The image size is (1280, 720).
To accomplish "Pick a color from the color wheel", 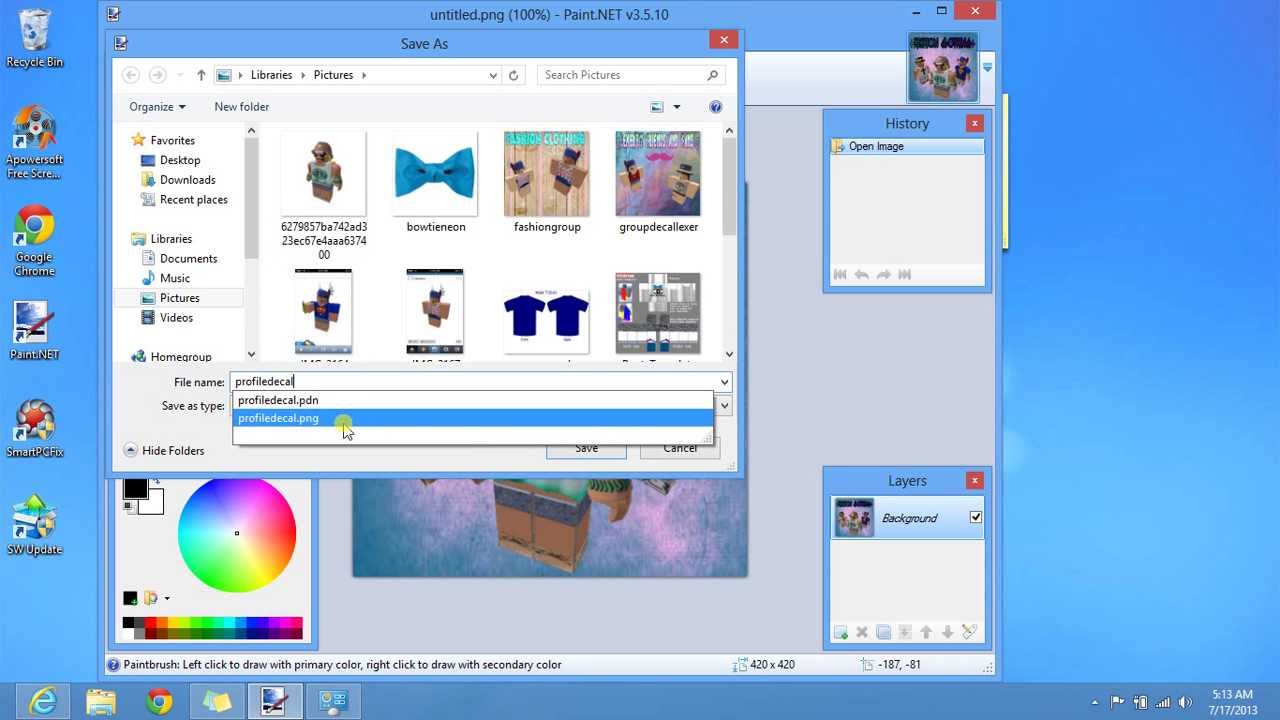I will tap(237, 534).
